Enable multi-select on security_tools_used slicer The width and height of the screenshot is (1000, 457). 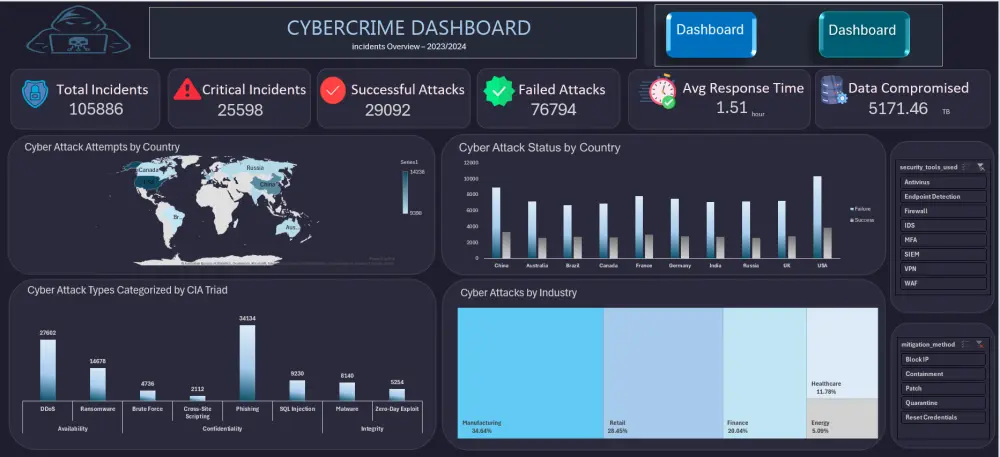[966, 167]
